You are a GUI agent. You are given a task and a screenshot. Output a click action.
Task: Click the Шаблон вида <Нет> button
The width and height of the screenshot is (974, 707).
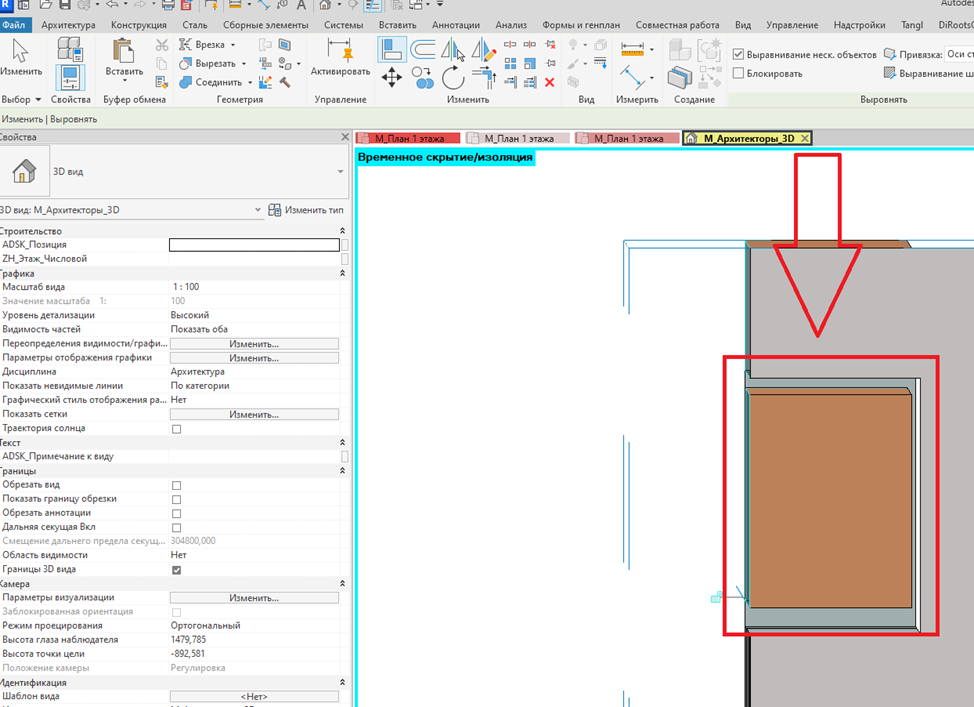pos(254,697)
